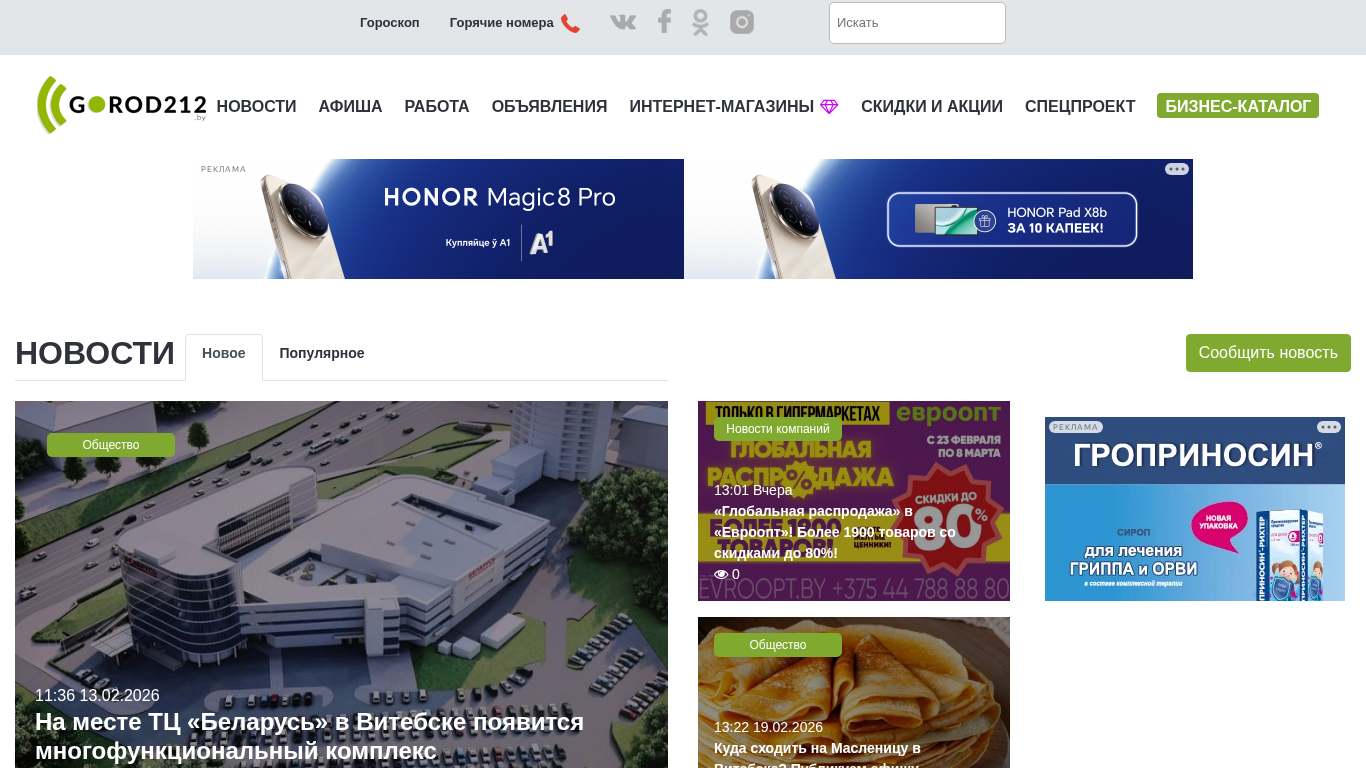1366x768 pixels.
Task: Open the ИНТЕРНЕТ-МАГАЗИНЫ menu item
Action: click(722, 107)
